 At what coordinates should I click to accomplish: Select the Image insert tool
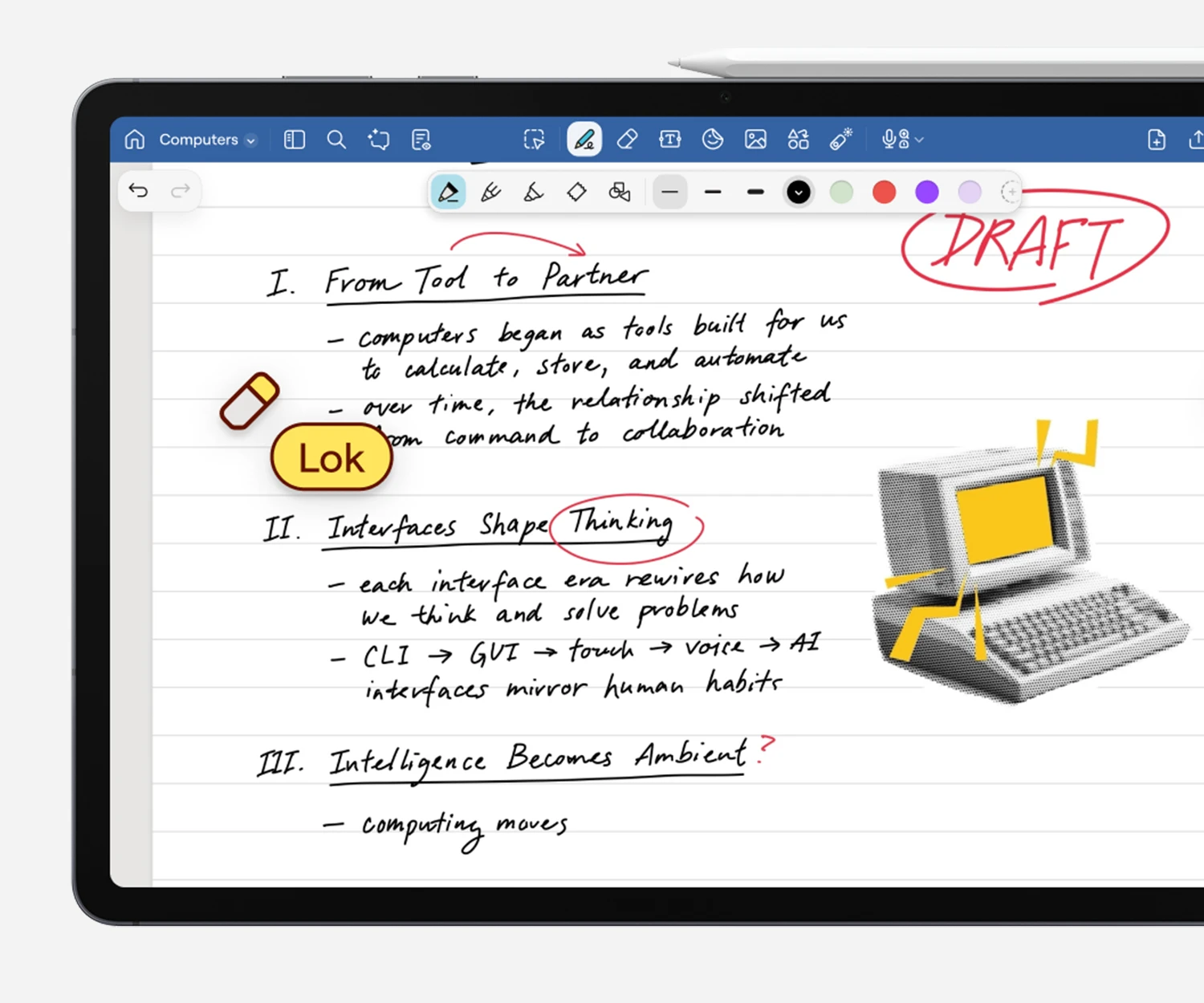click(x=755, y=140)
